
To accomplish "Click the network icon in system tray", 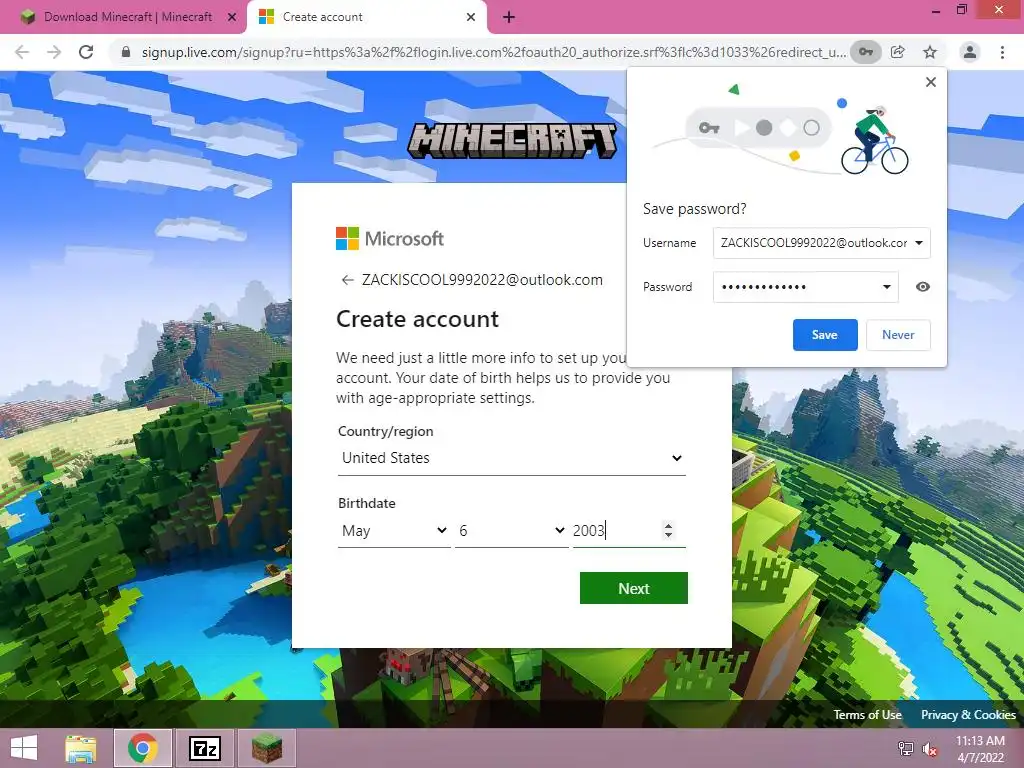I will coord(906,749).
